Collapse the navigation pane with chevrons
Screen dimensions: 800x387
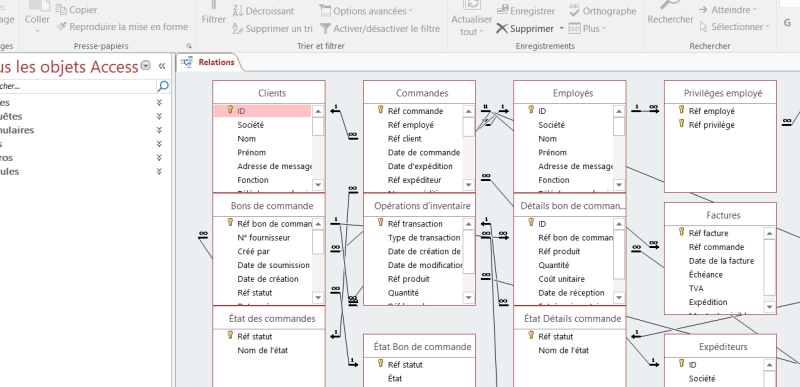[162, 66]
